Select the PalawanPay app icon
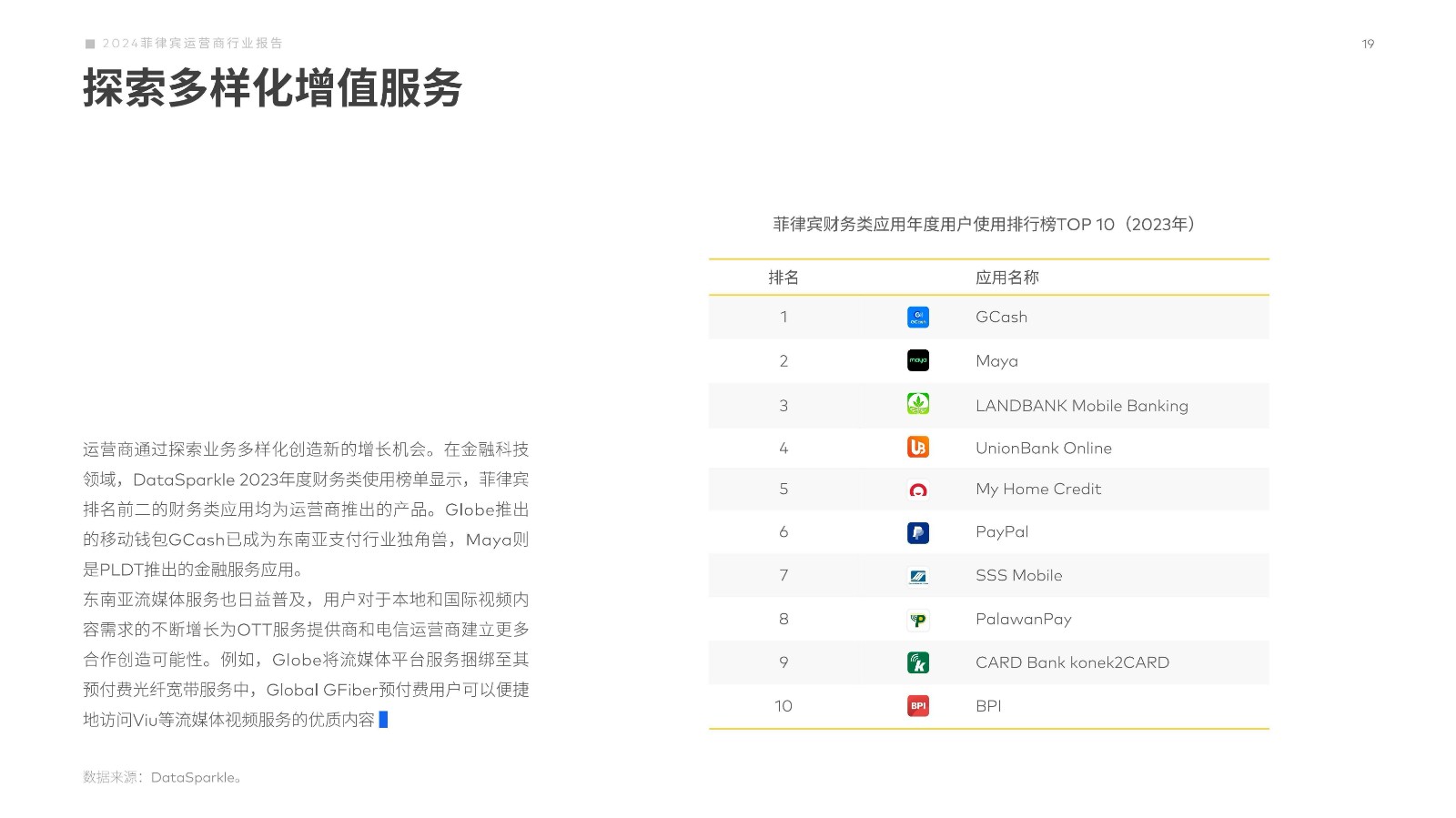The height and width of the screenshot is (818, 1456). coord(918,620)
